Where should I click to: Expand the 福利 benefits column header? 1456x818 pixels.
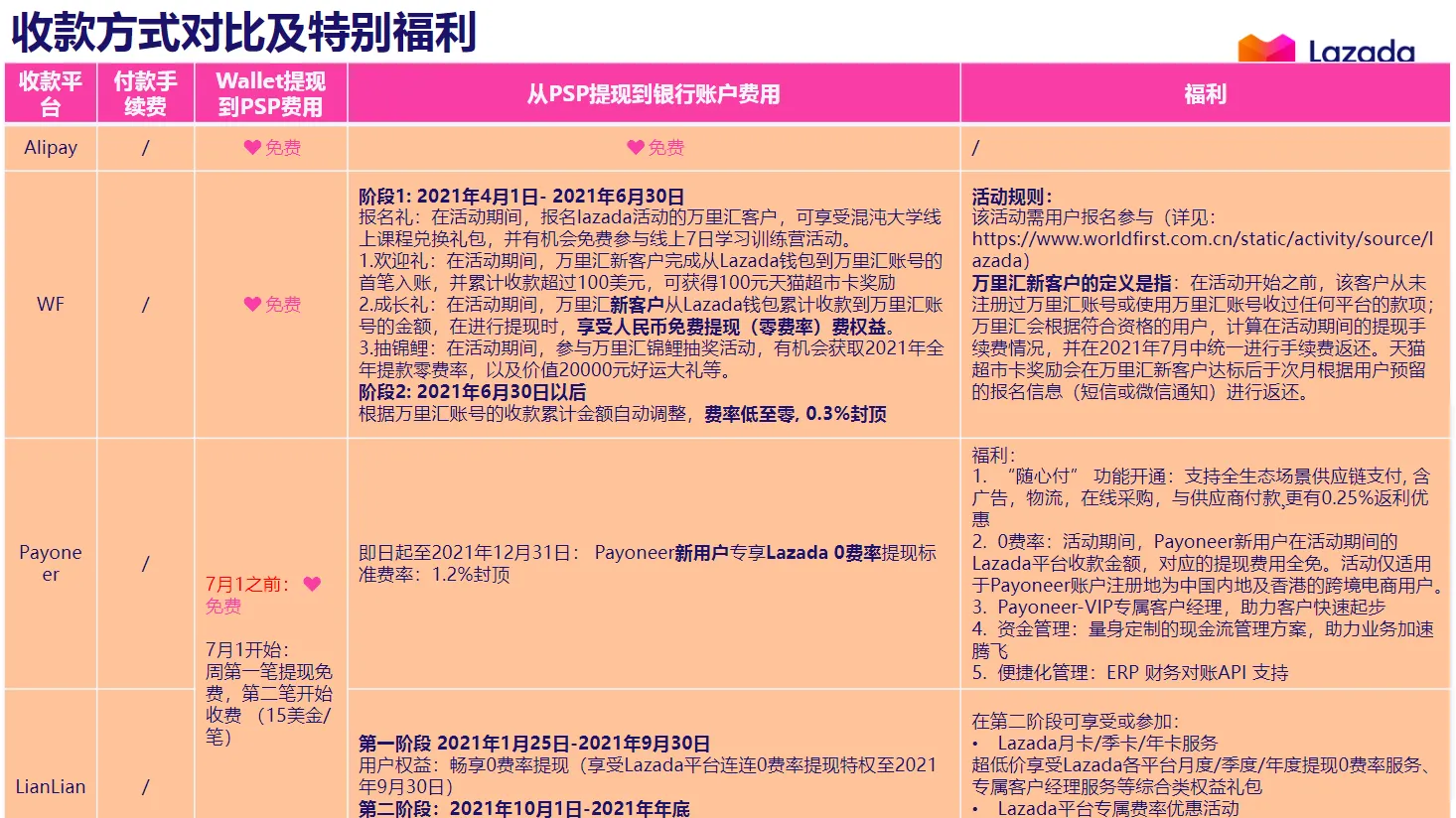point(1207,93)
